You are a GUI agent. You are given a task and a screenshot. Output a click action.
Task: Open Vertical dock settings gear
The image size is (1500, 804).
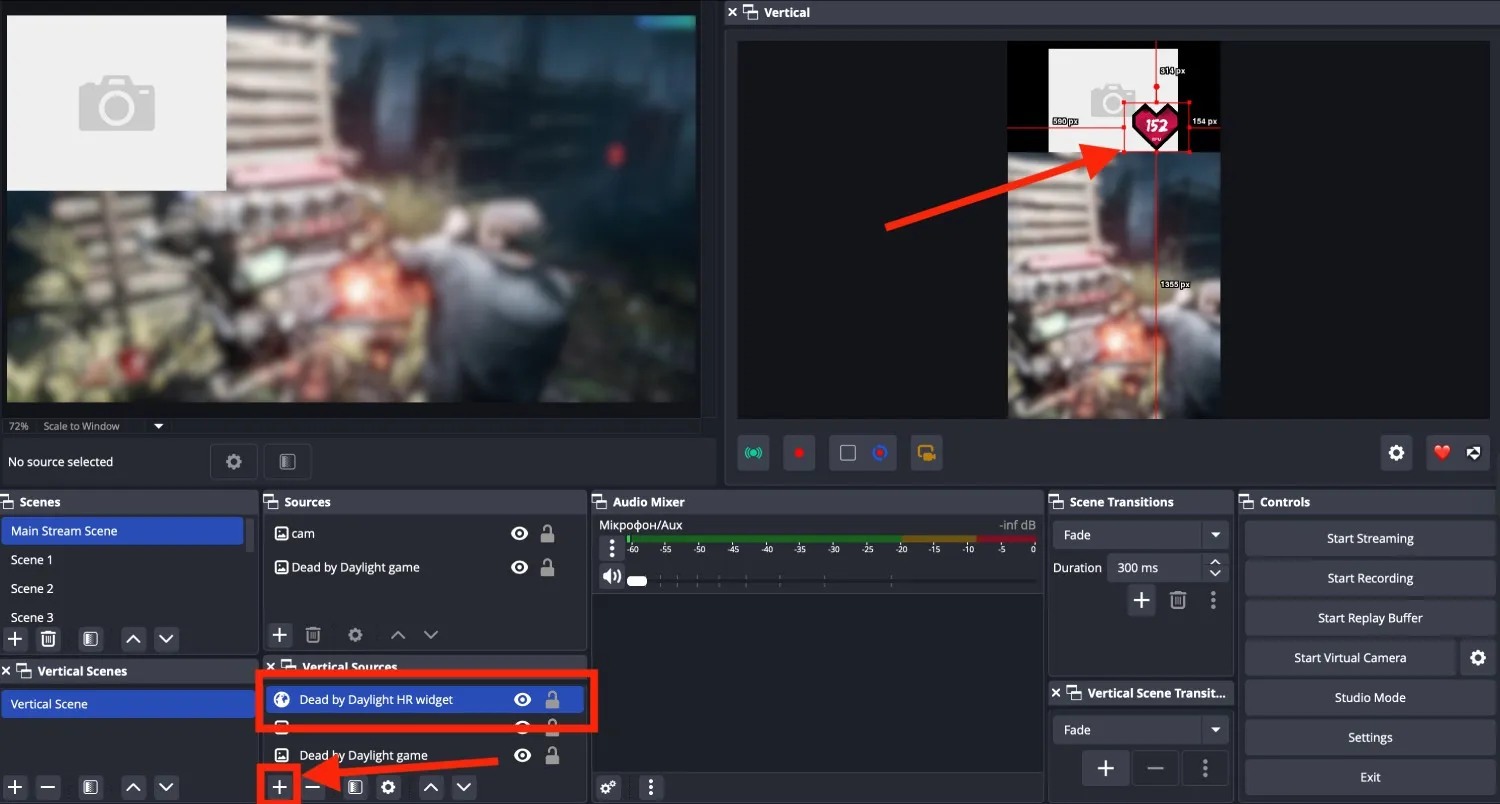coord(1396,453)
